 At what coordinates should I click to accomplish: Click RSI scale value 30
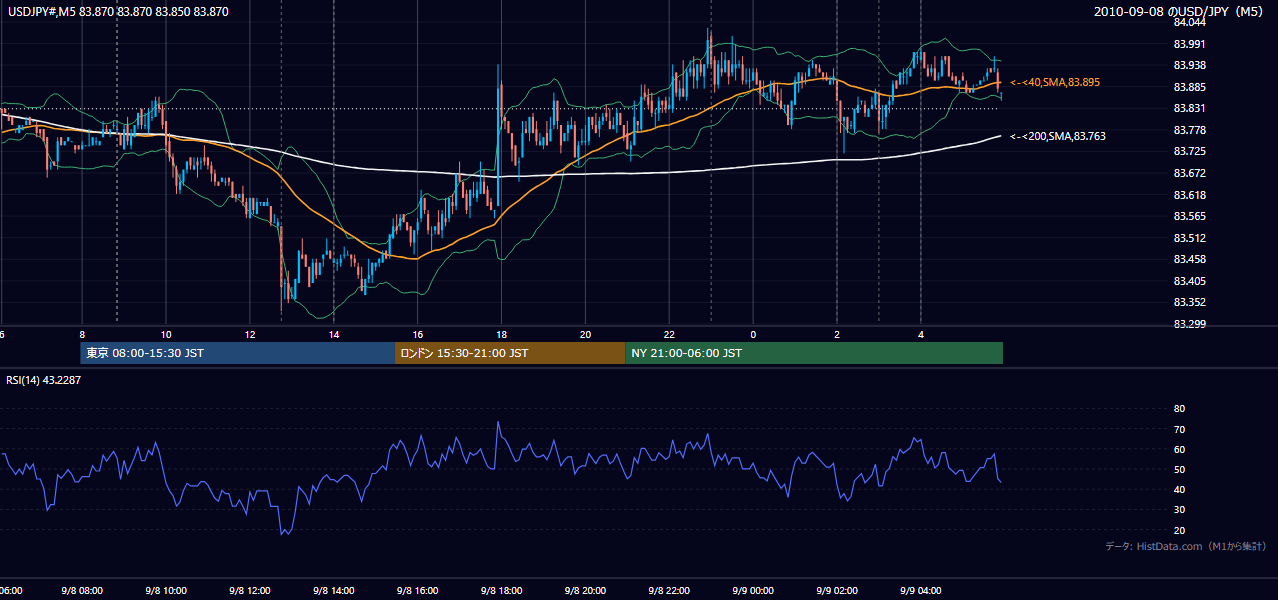[1179, 510]
